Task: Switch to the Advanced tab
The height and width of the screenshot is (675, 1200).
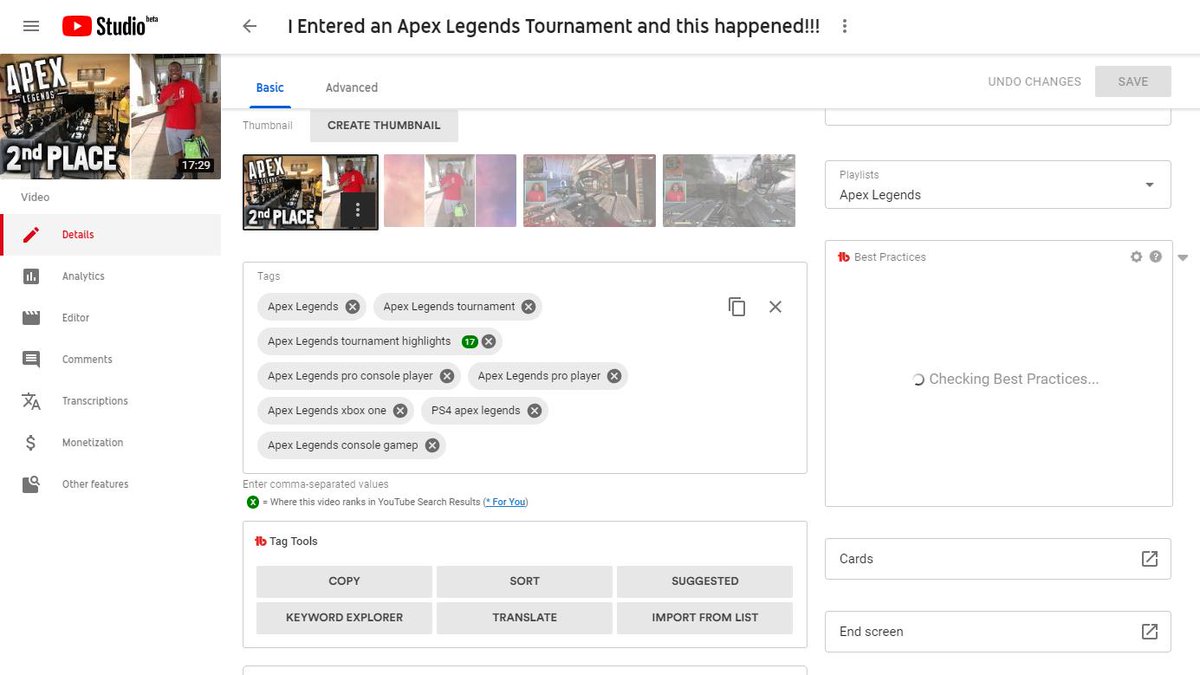Action: (x=352, y=88)
